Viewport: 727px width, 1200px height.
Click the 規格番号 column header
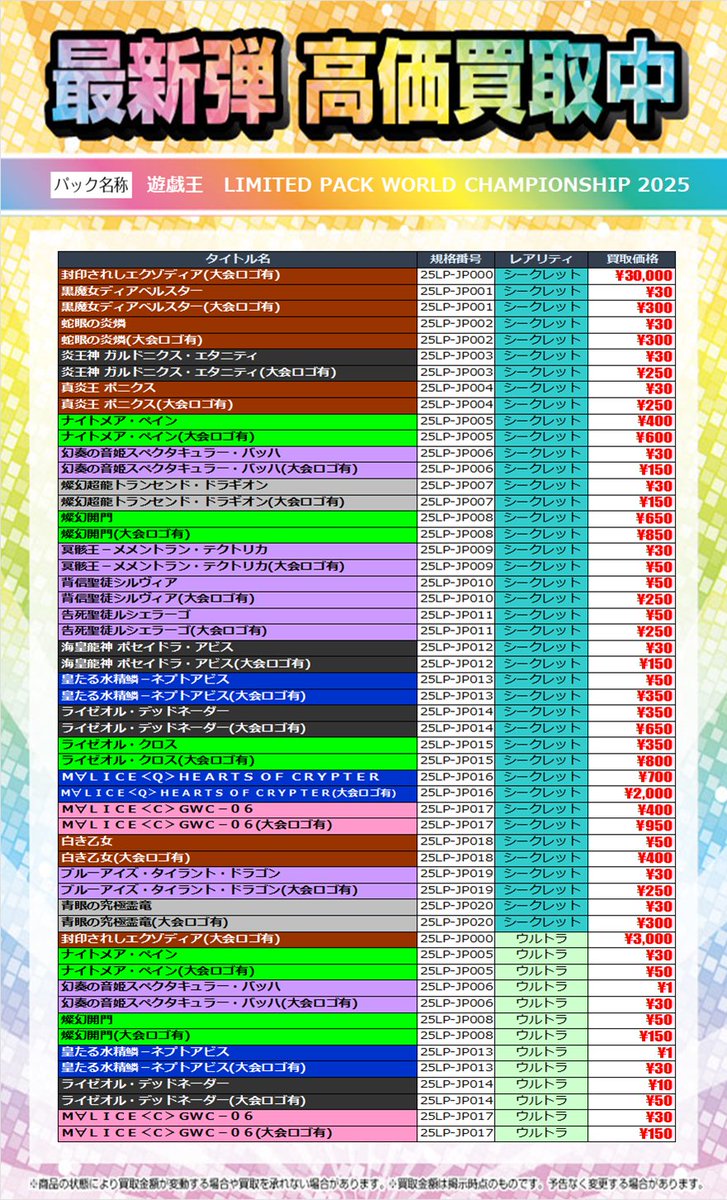tap(455, 258)
